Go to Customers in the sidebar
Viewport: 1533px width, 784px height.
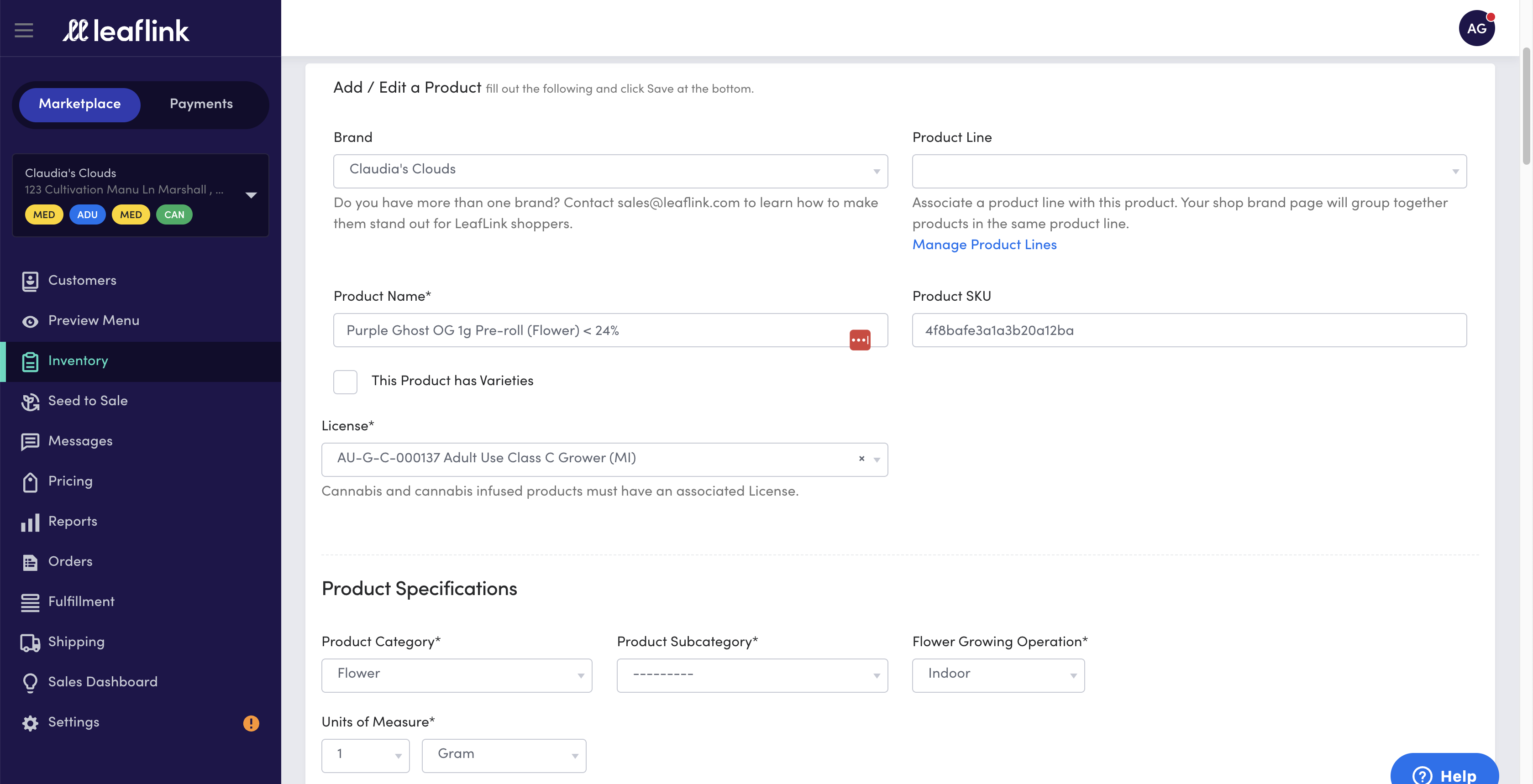point(141,281)
